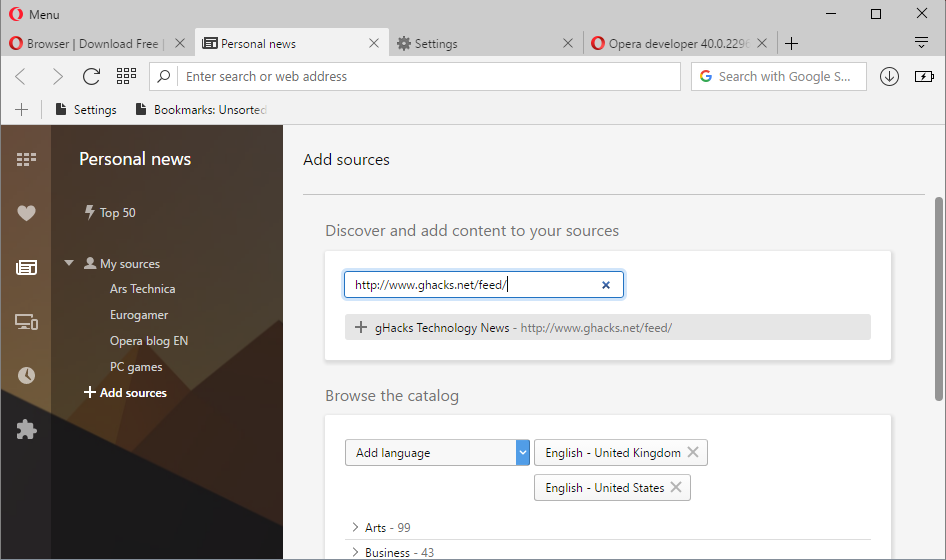Viewport: 946px width, 560px height.
Task: Go forward with the forward arrow
Action: (57, 77)
